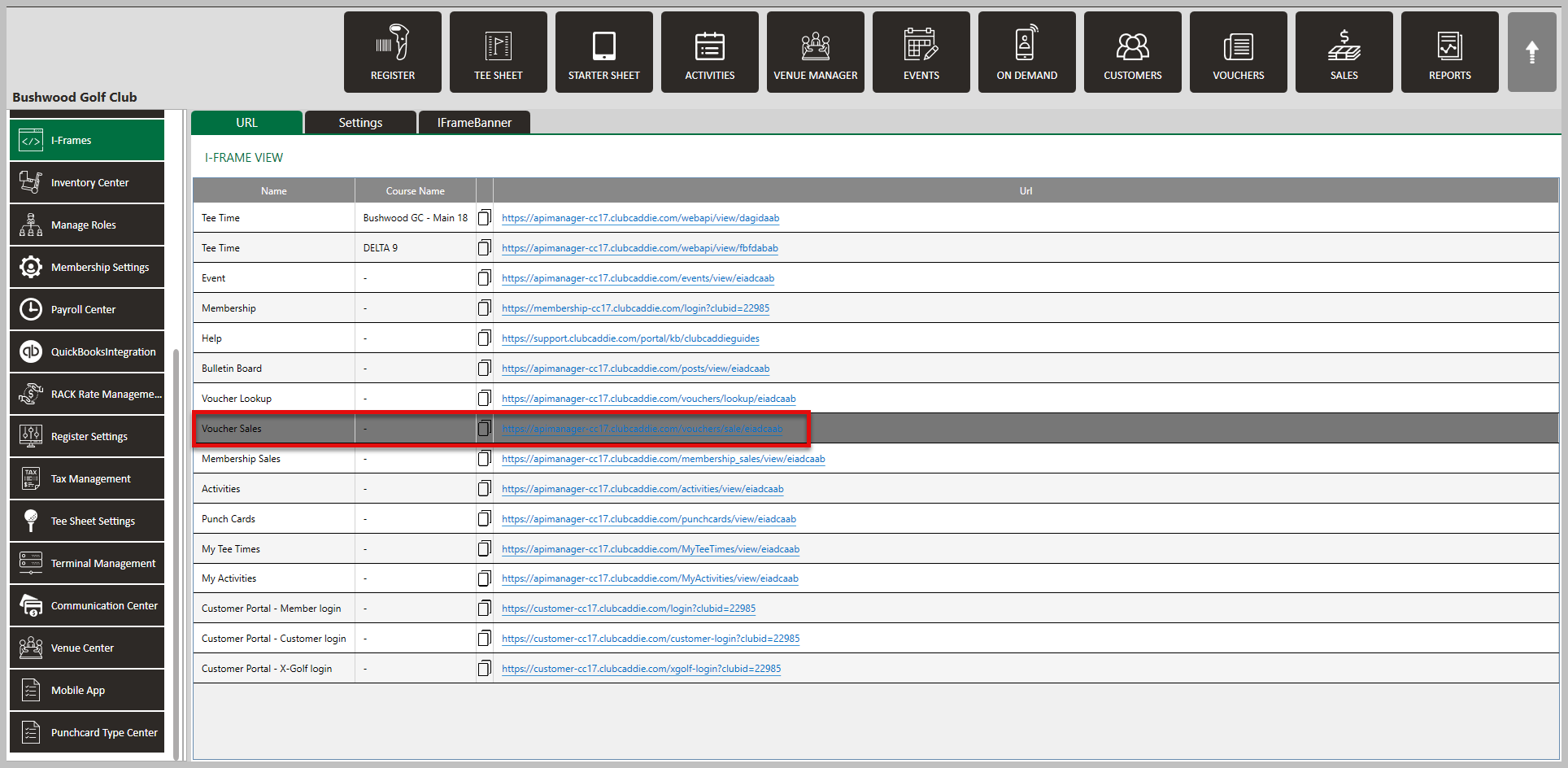Open Terminal Management in the sidebar

click(87, 563)
